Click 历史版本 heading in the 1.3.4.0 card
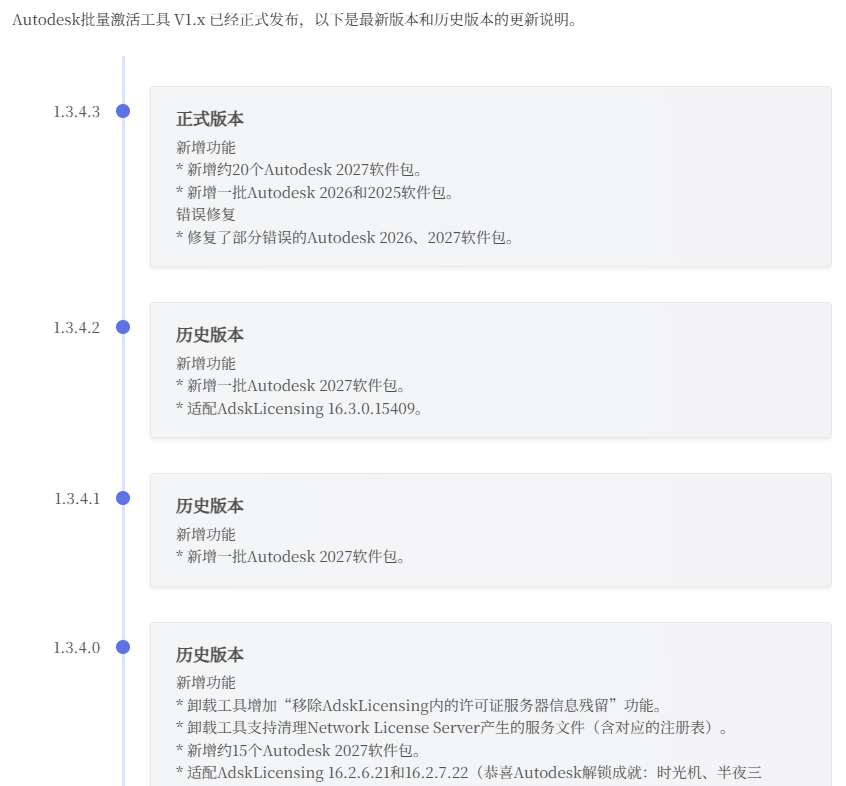846x786 pixels. [210, 654]
